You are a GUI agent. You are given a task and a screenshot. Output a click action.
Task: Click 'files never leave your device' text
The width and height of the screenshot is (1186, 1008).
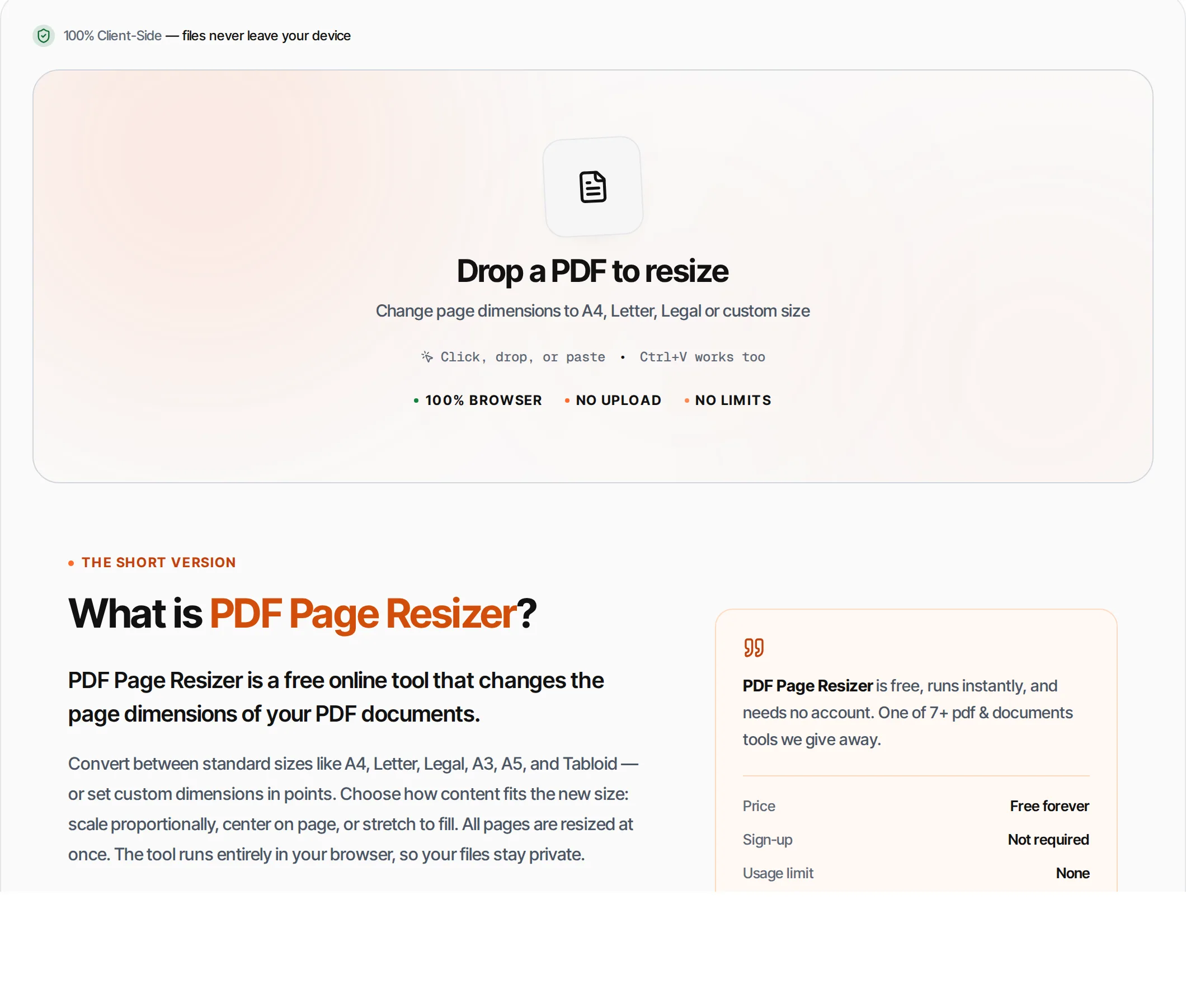pos(266,36)
